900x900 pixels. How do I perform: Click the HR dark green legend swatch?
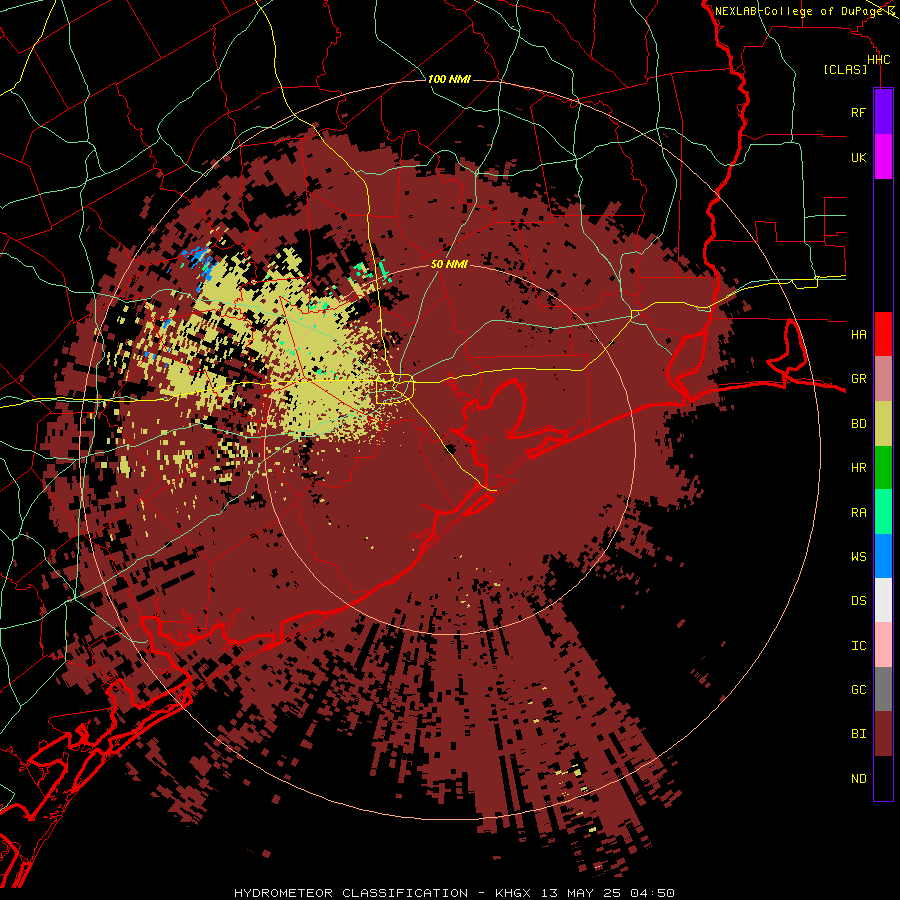pos(883,468)
